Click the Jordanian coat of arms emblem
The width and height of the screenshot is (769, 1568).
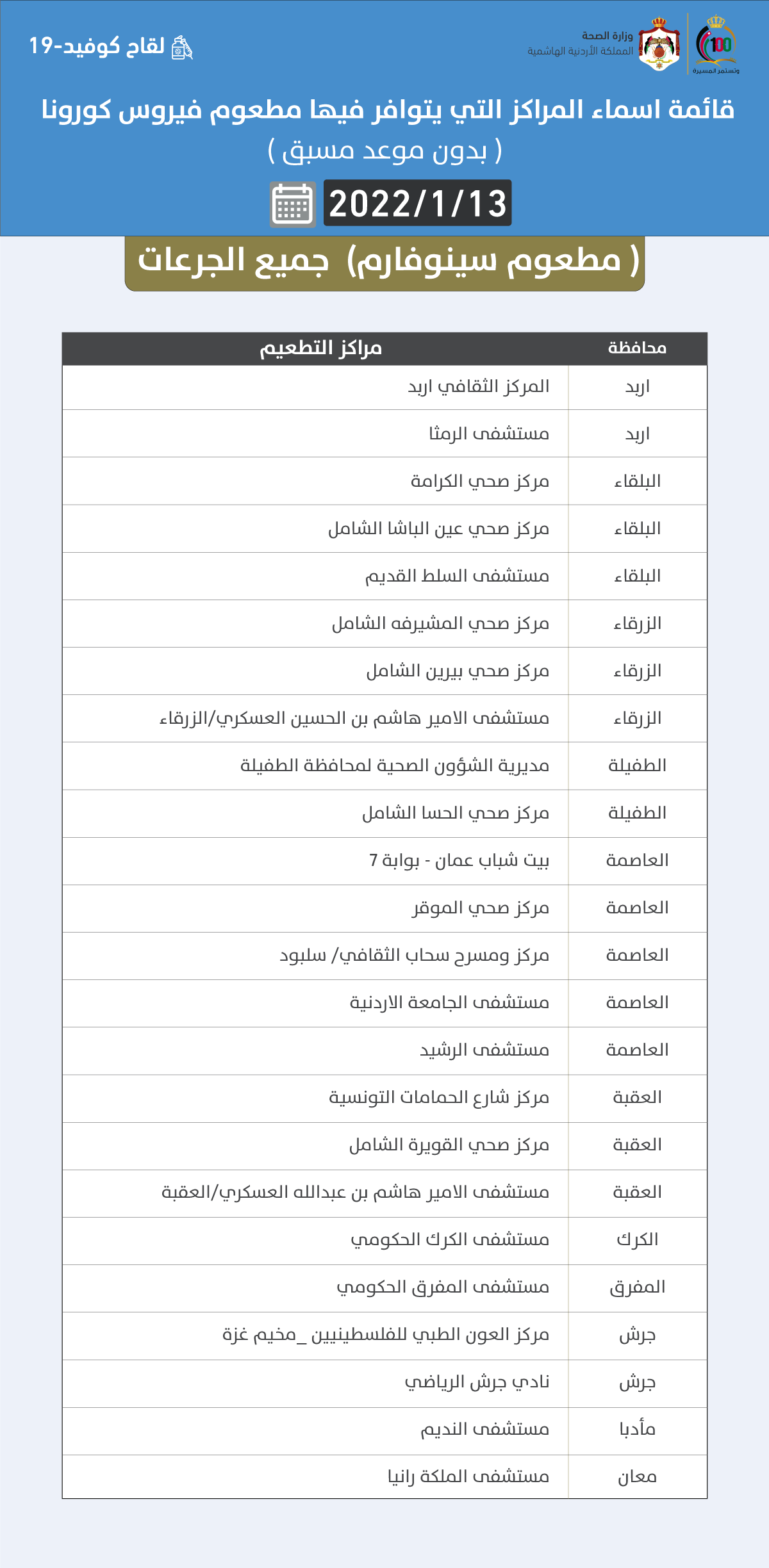click(659, 44)
